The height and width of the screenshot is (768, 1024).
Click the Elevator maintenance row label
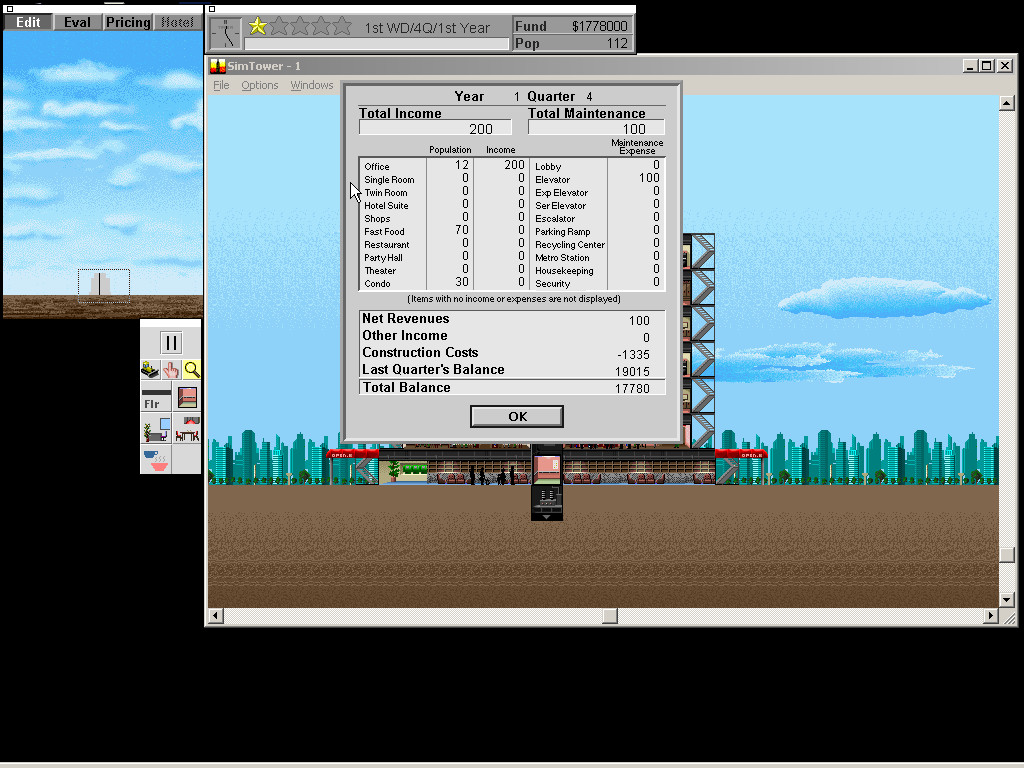coord(552,180)
